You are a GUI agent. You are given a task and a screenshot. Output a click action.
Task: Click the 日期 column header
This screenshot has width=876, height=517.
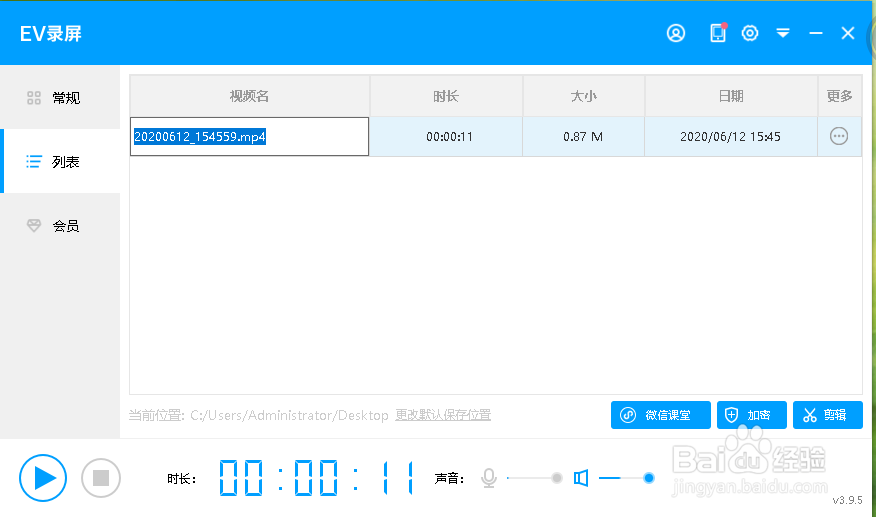pos(731,96)
